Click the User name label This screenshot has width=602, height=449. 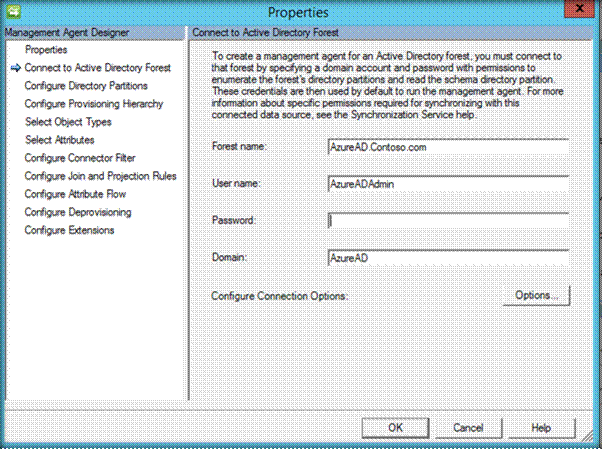236,183
